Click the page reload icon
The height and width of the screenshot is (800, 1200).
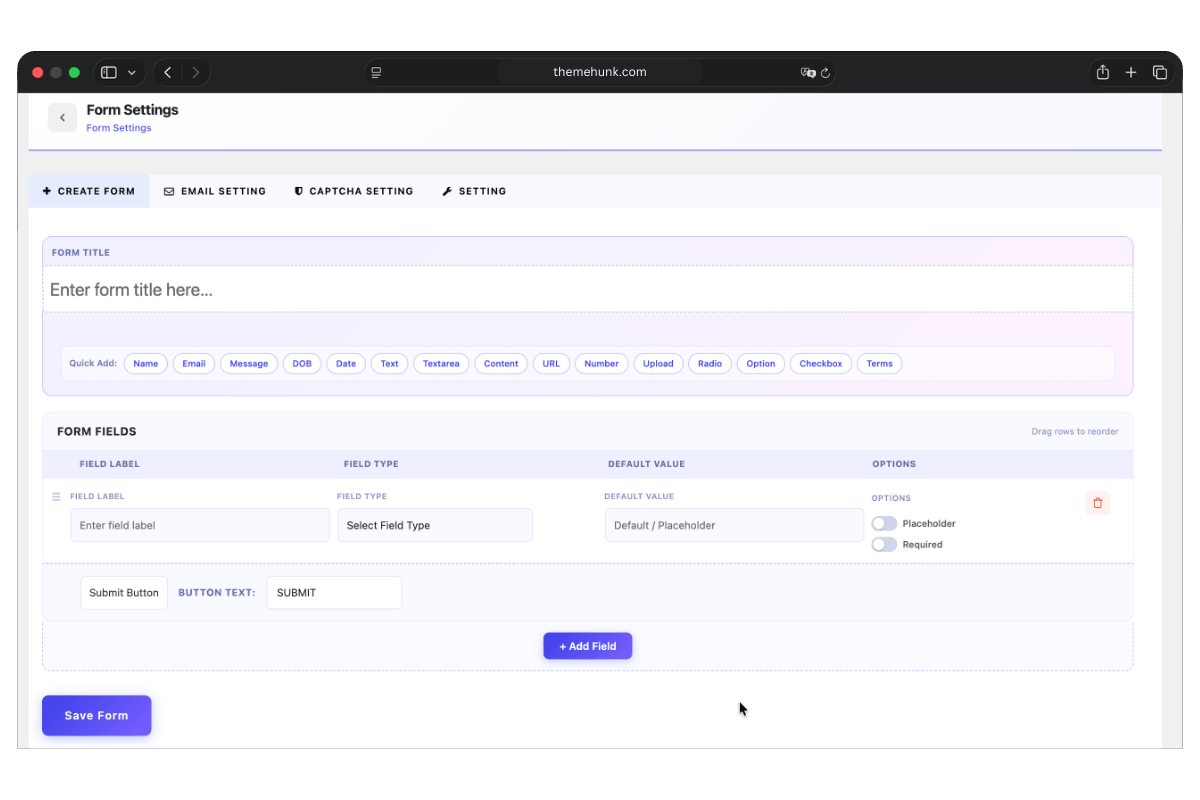tap(825, 72)
